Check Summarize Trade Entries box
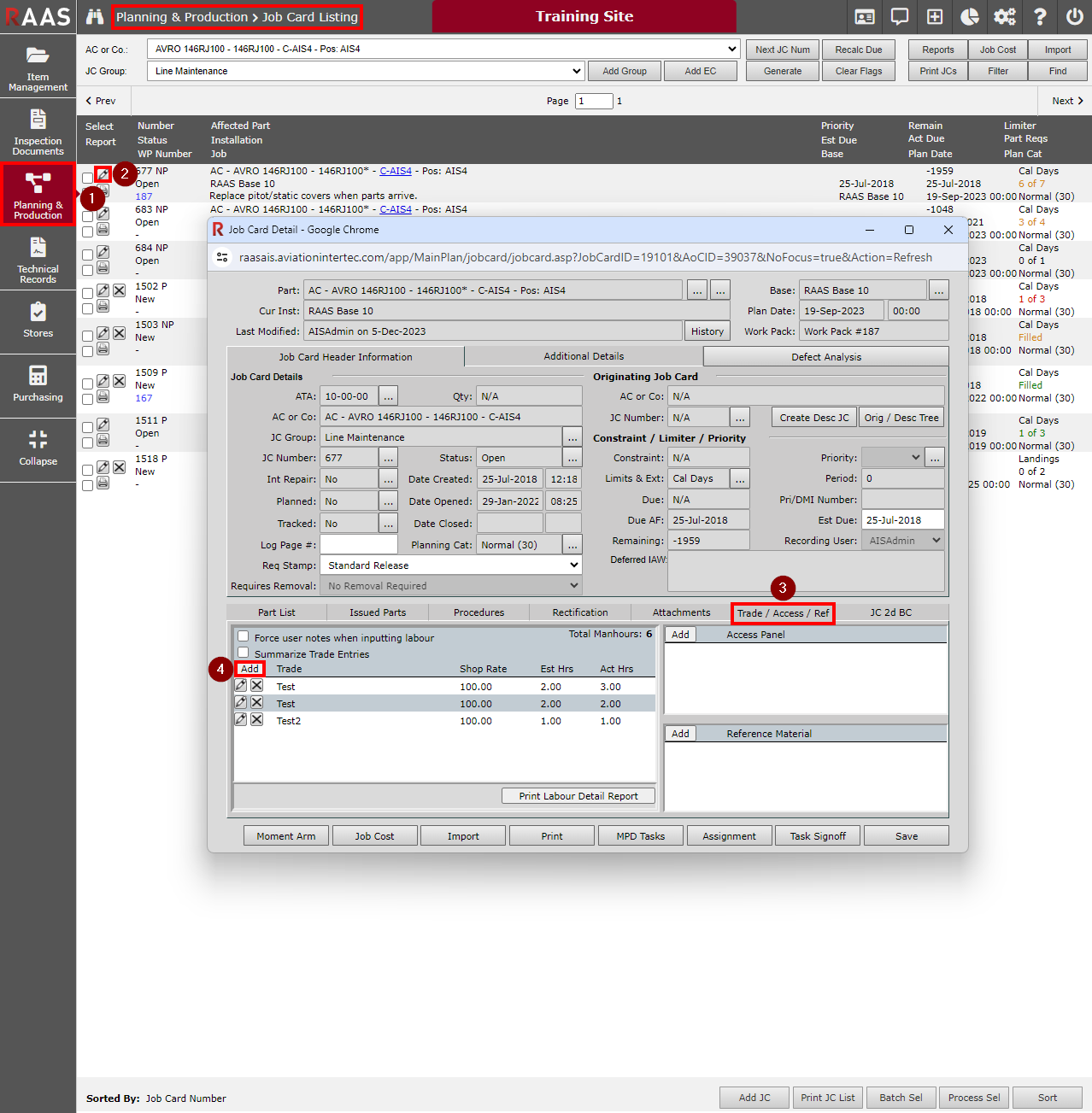The image size is (1092, 1113). point(244,653)
